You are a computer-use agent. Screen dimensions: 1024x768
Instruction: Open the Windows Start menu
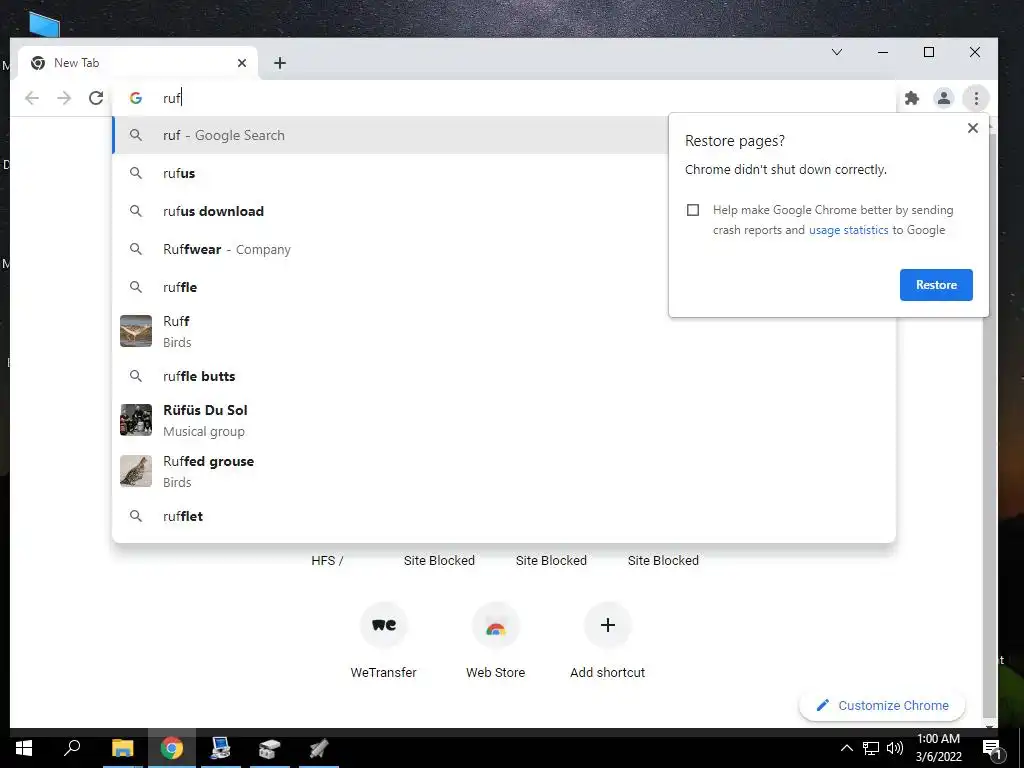[x=24, y=748]
